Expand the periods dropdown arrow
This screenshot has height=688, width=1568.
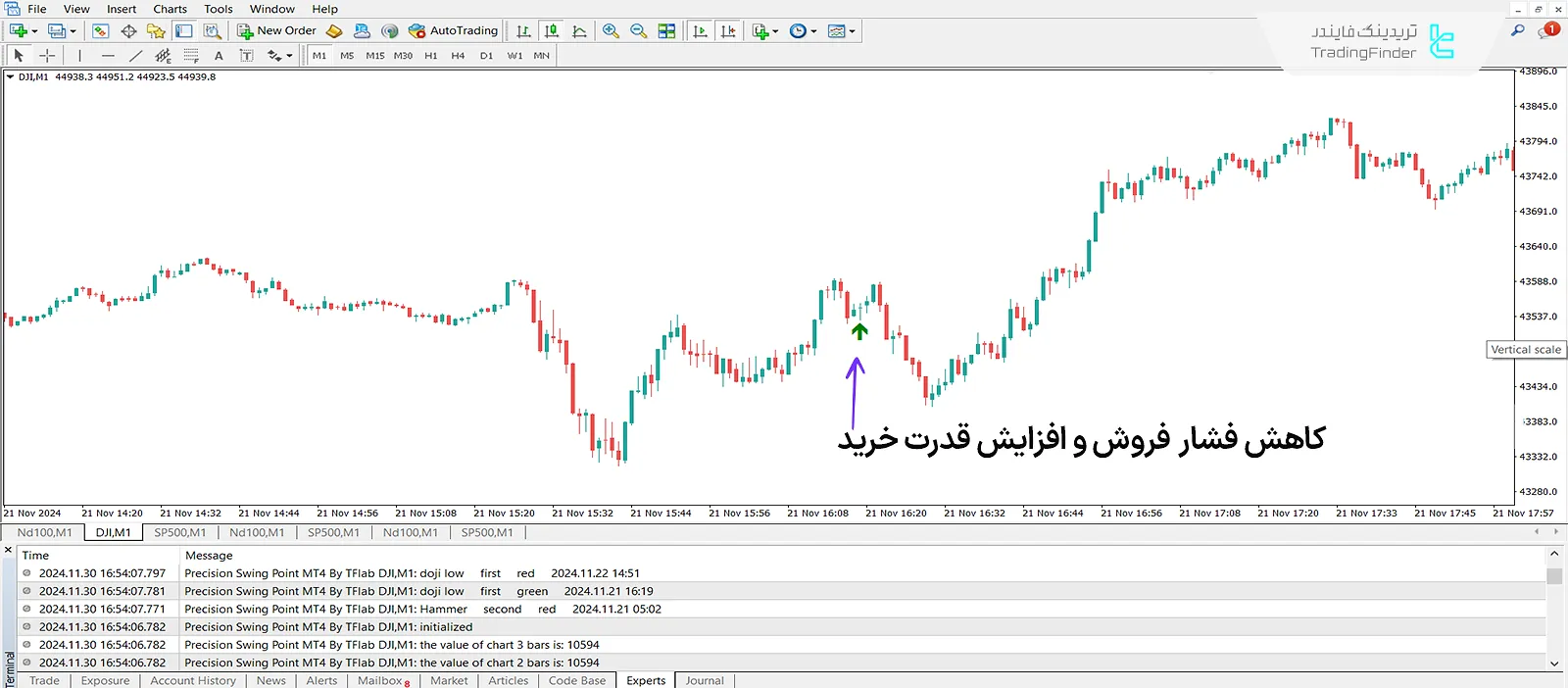tap(813, 31)
